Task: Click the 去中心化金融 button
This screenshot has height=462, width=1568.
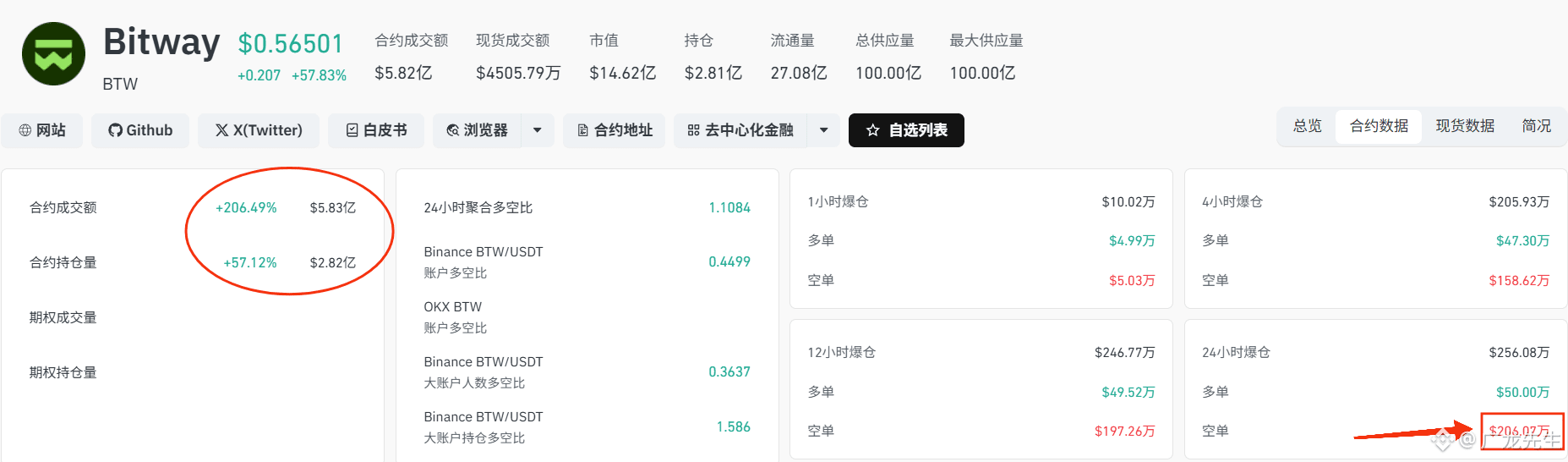Action: point(740,130)
